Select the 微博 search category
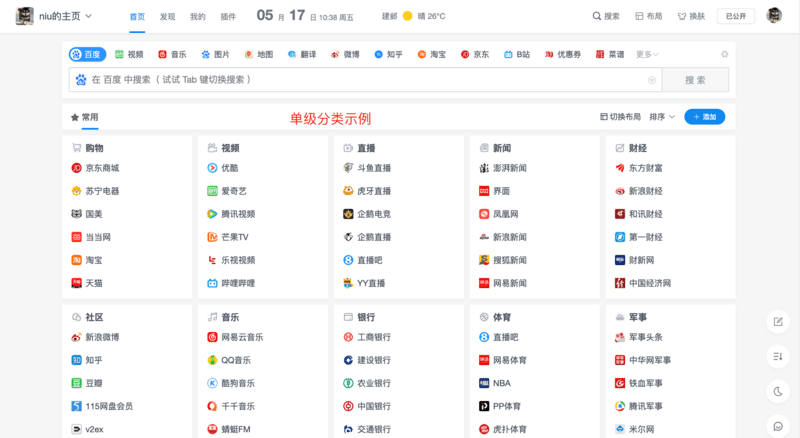Image resolution: width=800 pixels, height=438 pixels. tap(345, 55)
